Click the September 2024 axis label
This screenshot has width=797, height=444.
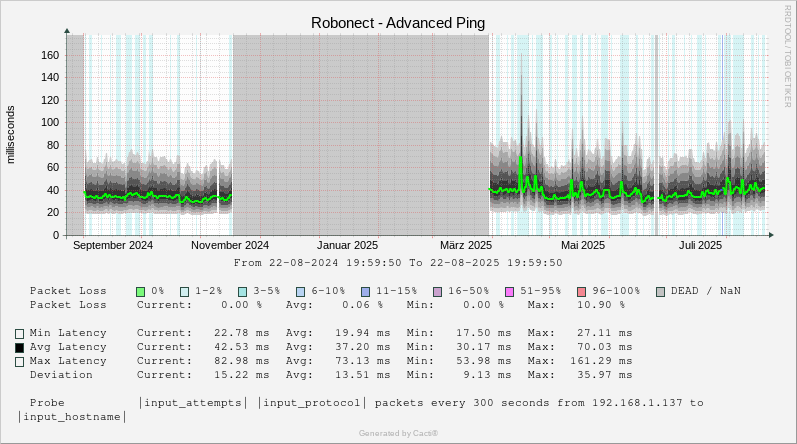coord(113,245)
